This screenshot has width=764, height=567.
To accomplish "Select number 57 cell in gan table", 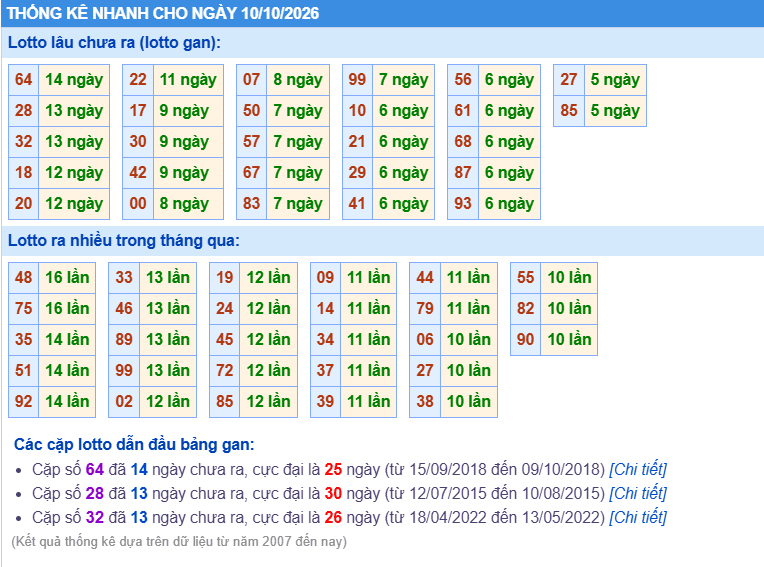I will pyautogui.click(x=251, y=142).
